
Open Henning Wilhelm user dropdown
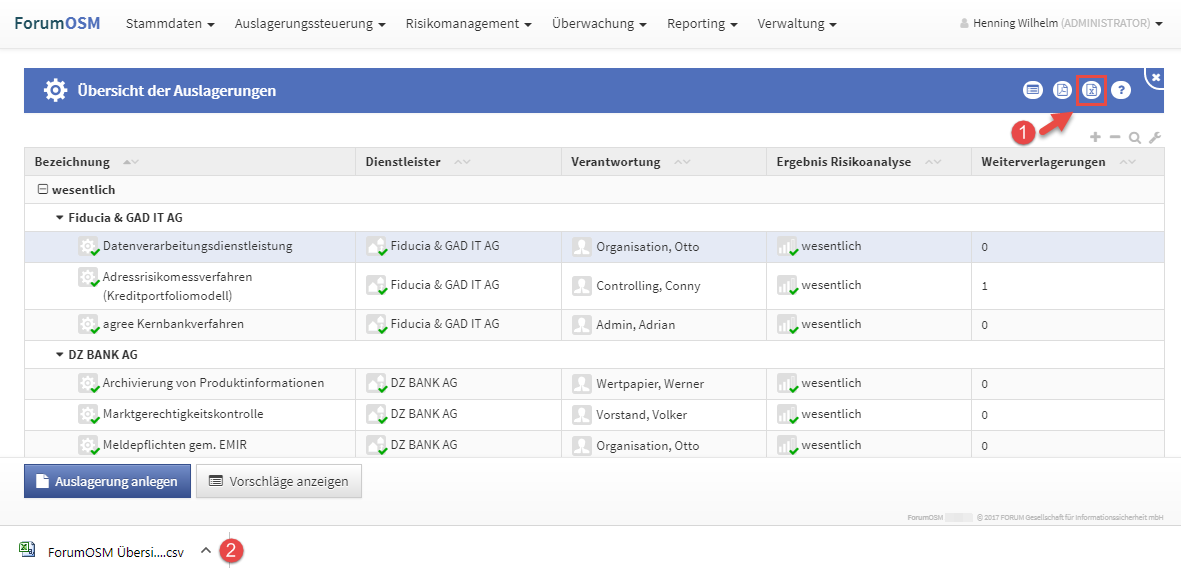(1060, 23)
